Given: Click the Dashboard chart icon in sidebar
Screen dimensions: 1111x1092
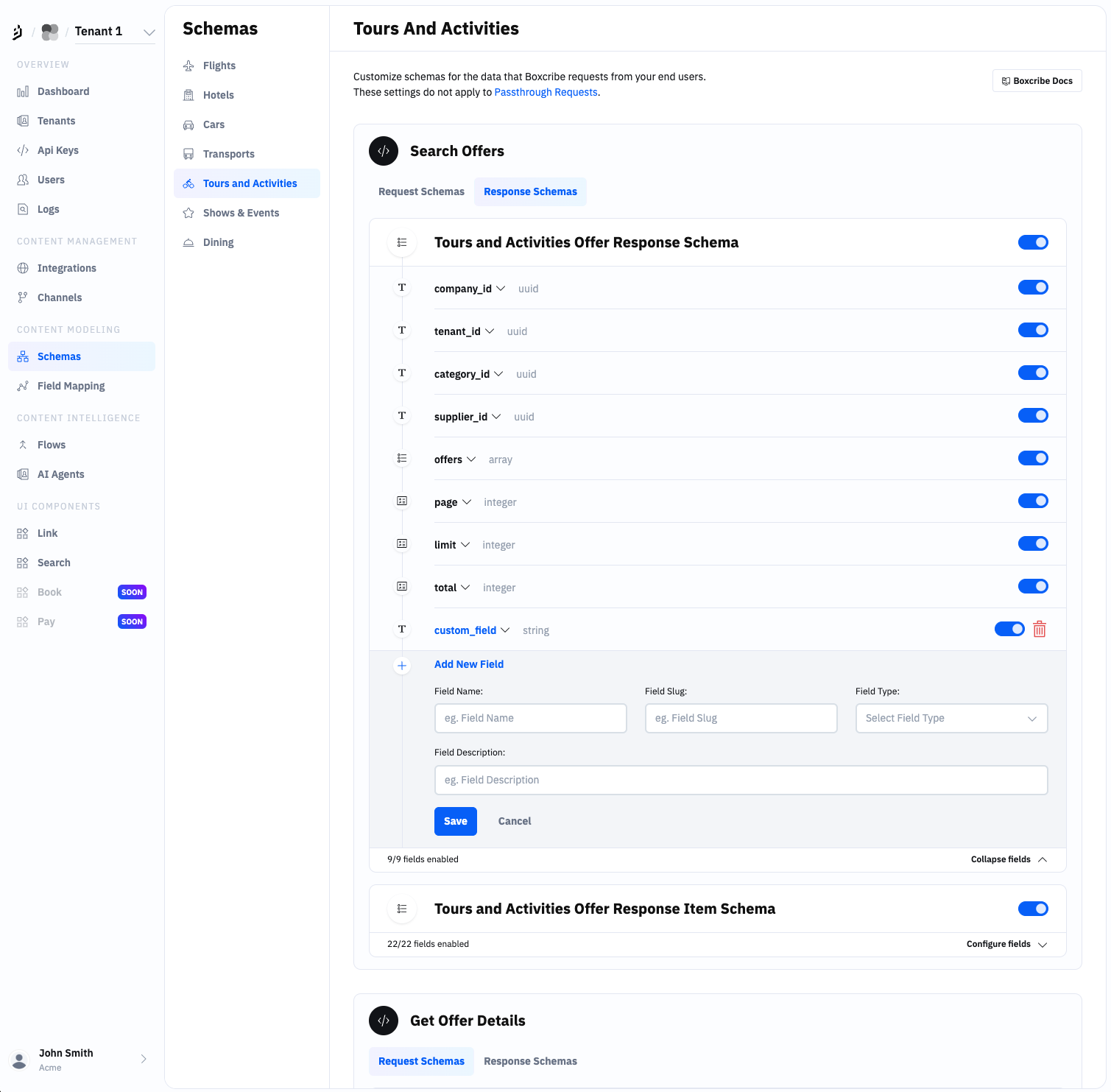Looking at the screenshot, I should tap(23, 91).
